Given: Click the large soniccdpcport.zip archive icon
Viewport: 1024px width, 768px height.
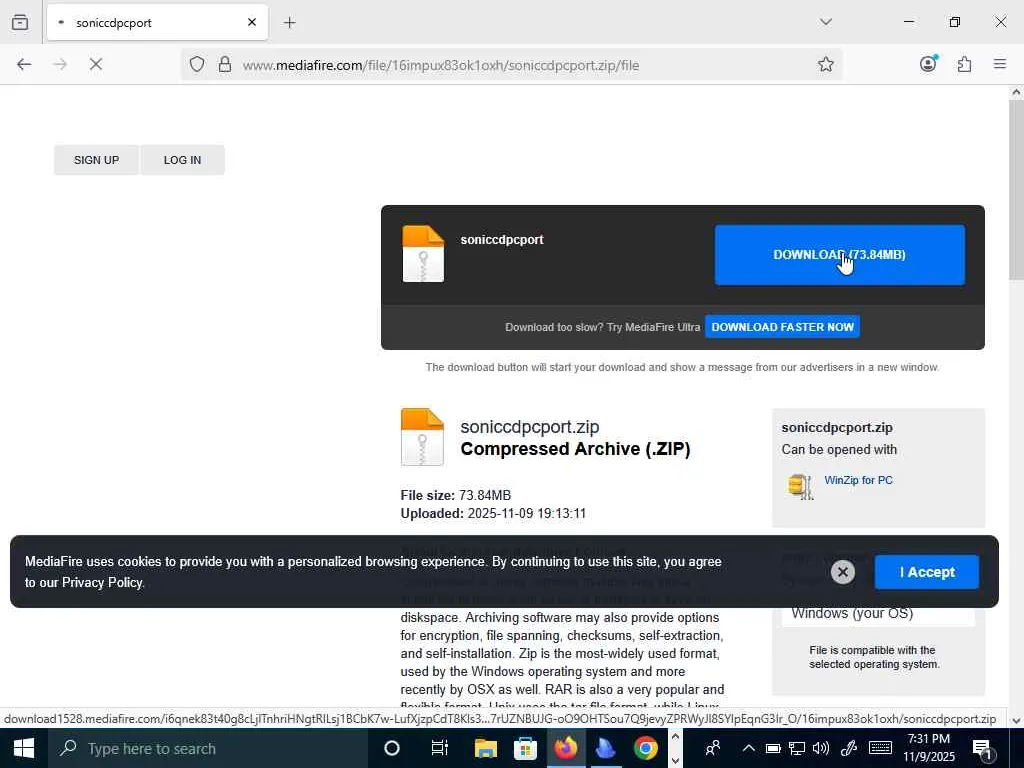Looking at the screenshot, I should [422, 437].
